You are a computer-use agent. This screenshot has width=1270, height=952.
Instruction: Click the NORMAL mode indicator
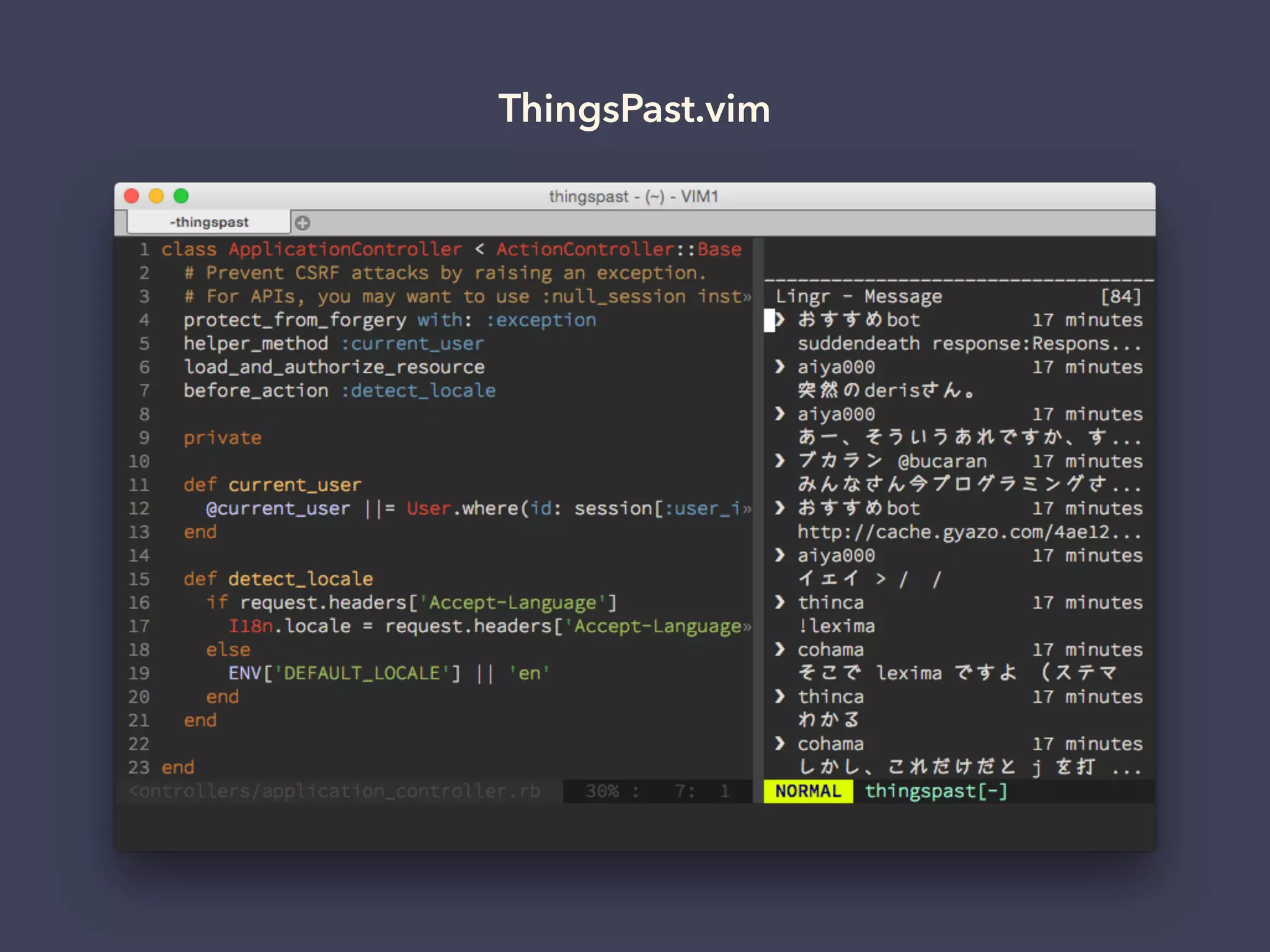808,791
